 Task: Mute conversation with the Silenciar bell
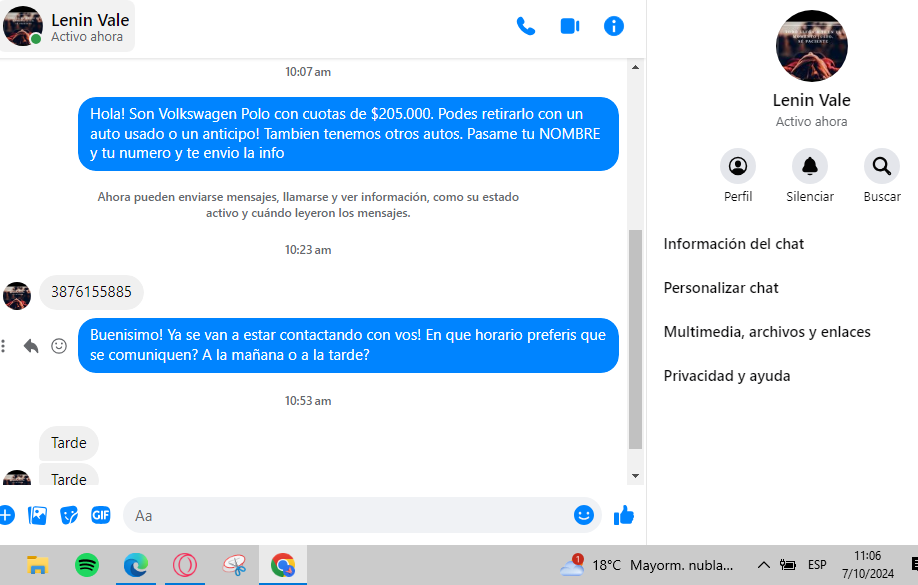click(x=810, y=166)
